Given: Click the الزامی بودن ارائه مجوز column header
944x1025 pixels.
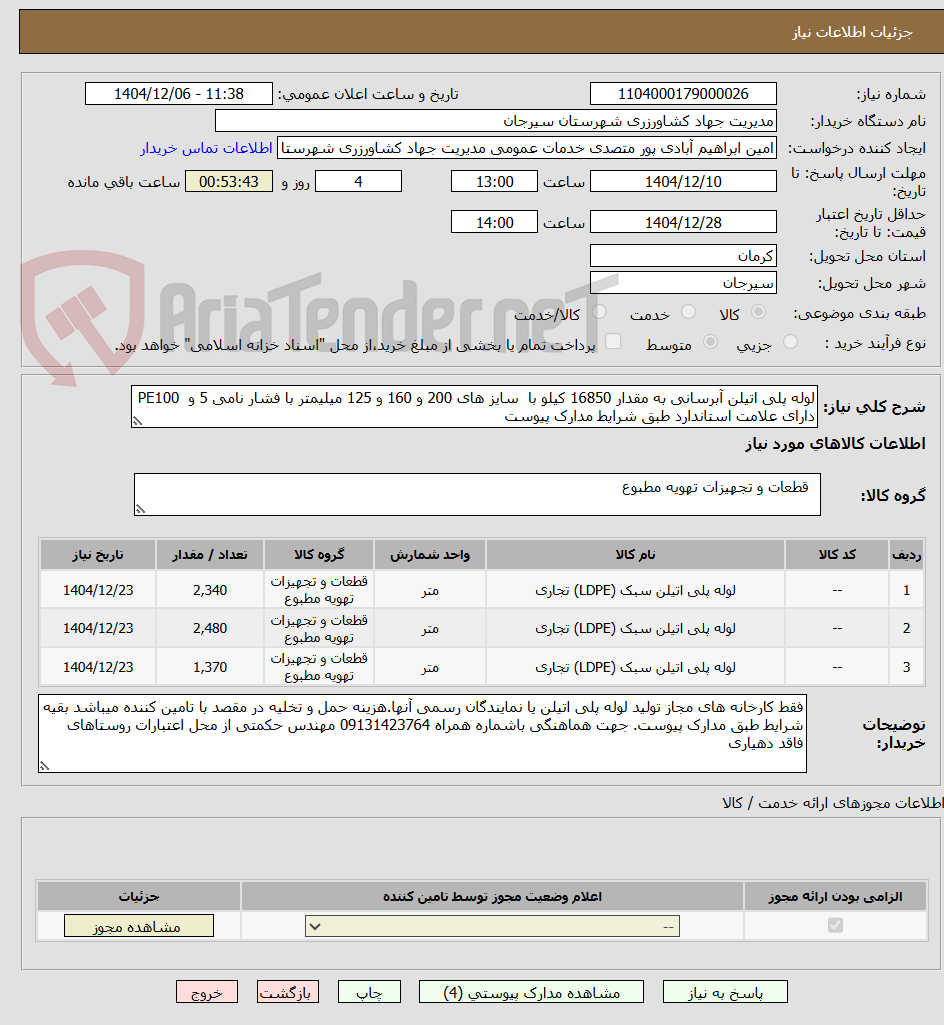Looking at the screenshot, I should tap(835, 896).
